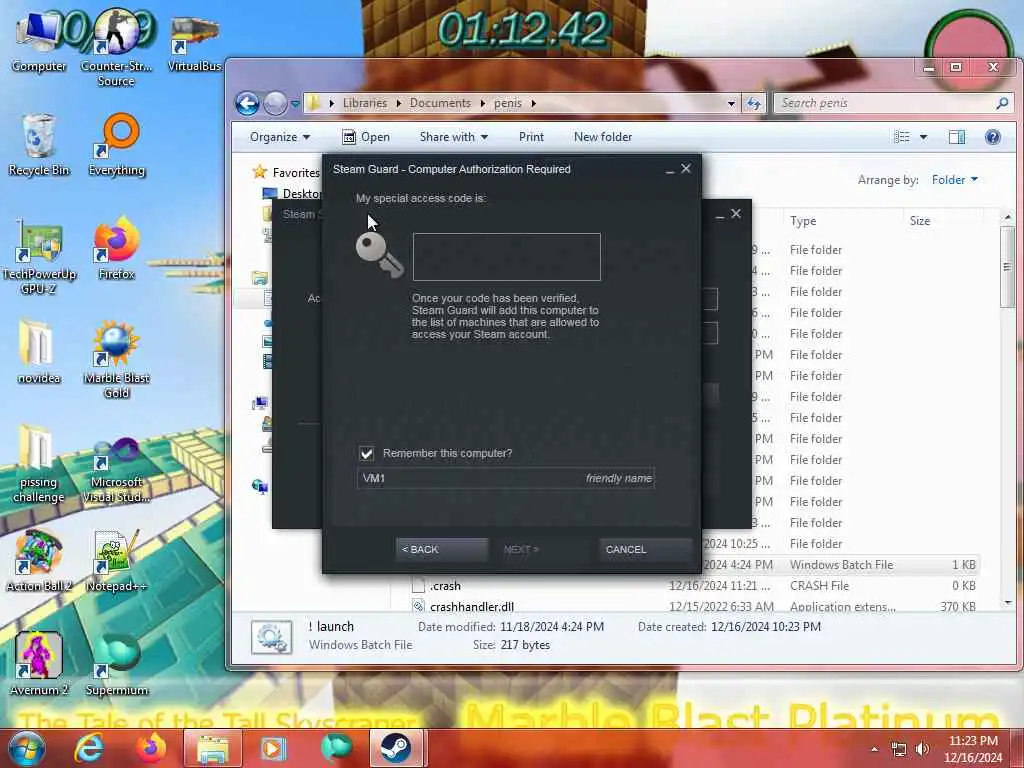The width and height of the screenshot is (1024, 768).
Task: Open the volume speaker tray icon
Action: tap(922, 749)
